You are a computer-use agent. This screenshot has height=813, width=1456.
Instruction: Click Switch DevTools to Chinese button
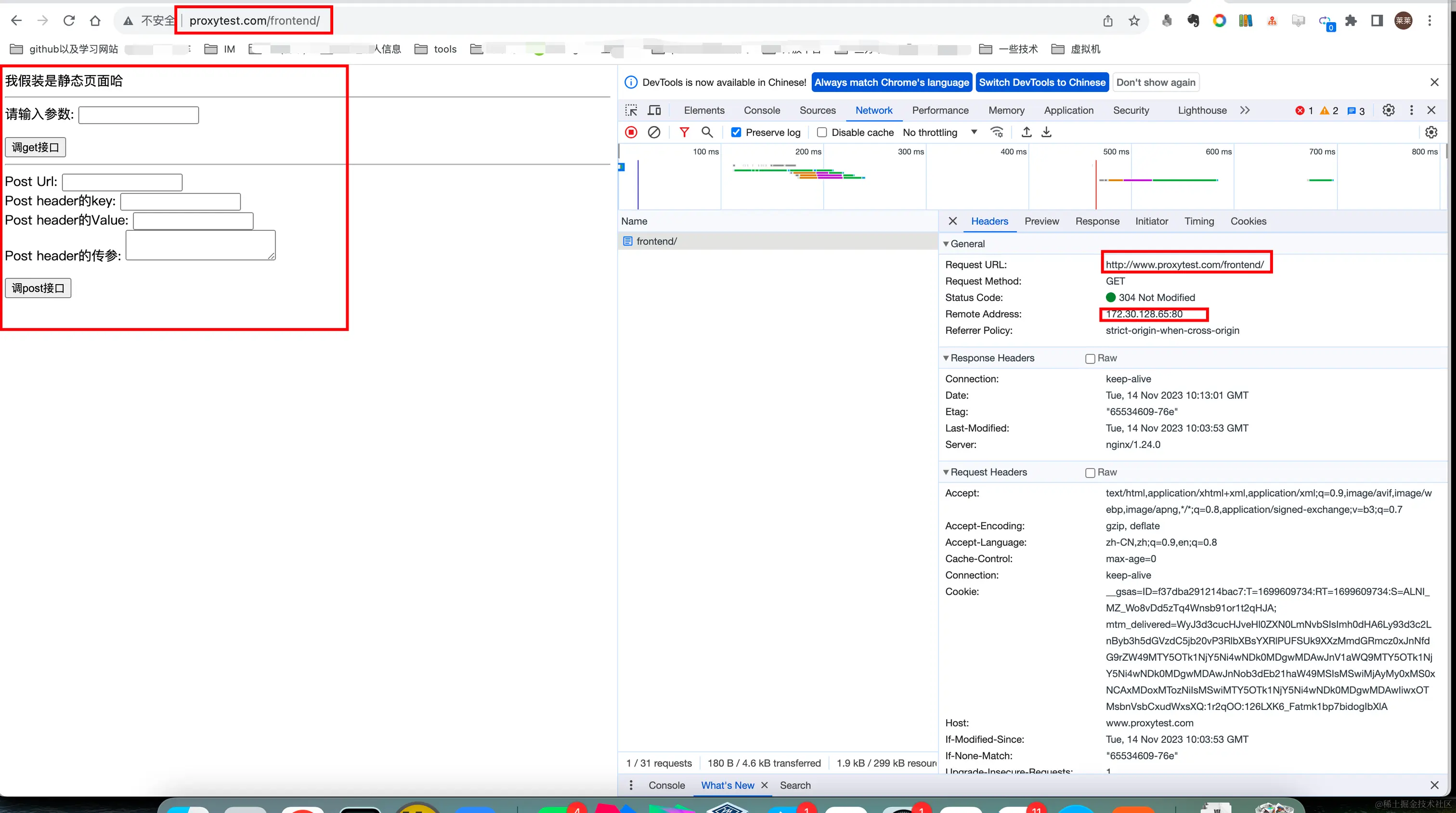[x=1042, y=82]
